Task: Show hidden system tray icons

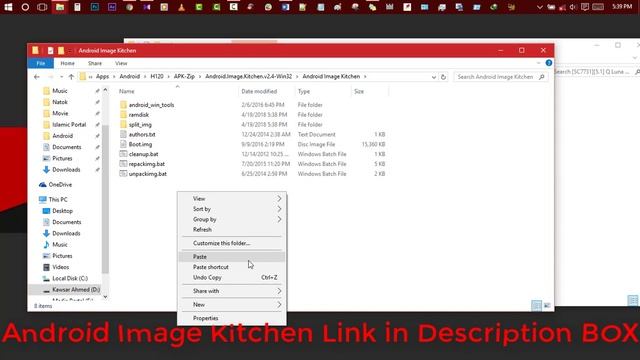Action: click(x=540, y=7)
